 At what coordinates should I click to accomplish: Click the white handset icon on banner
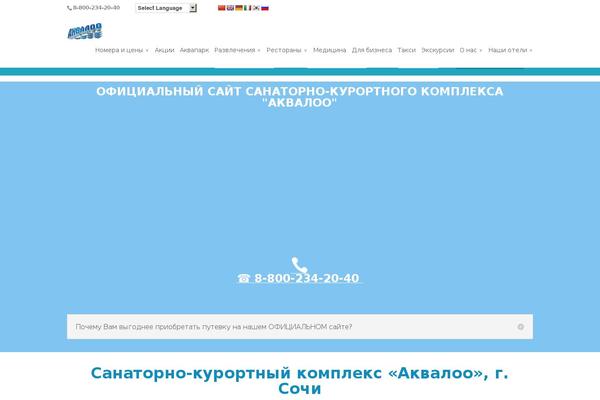click(x=299, y=264)
